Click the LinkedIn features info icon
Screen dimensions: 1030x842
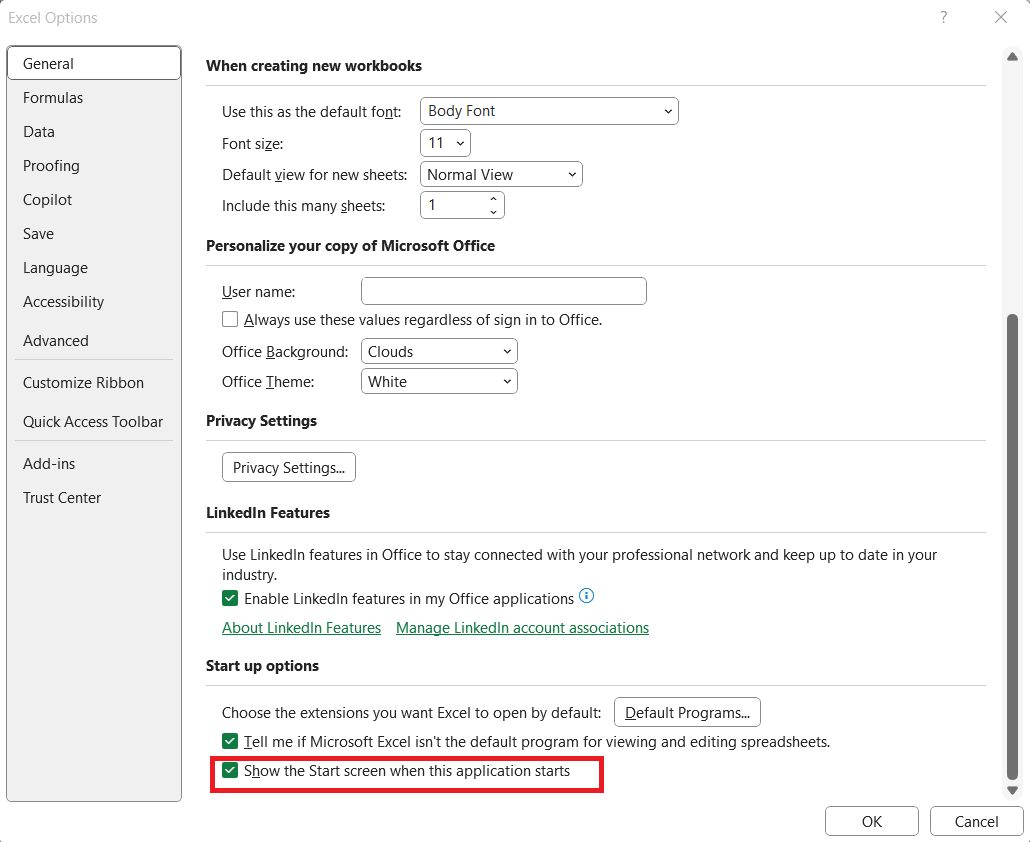[x=586, y=596]
